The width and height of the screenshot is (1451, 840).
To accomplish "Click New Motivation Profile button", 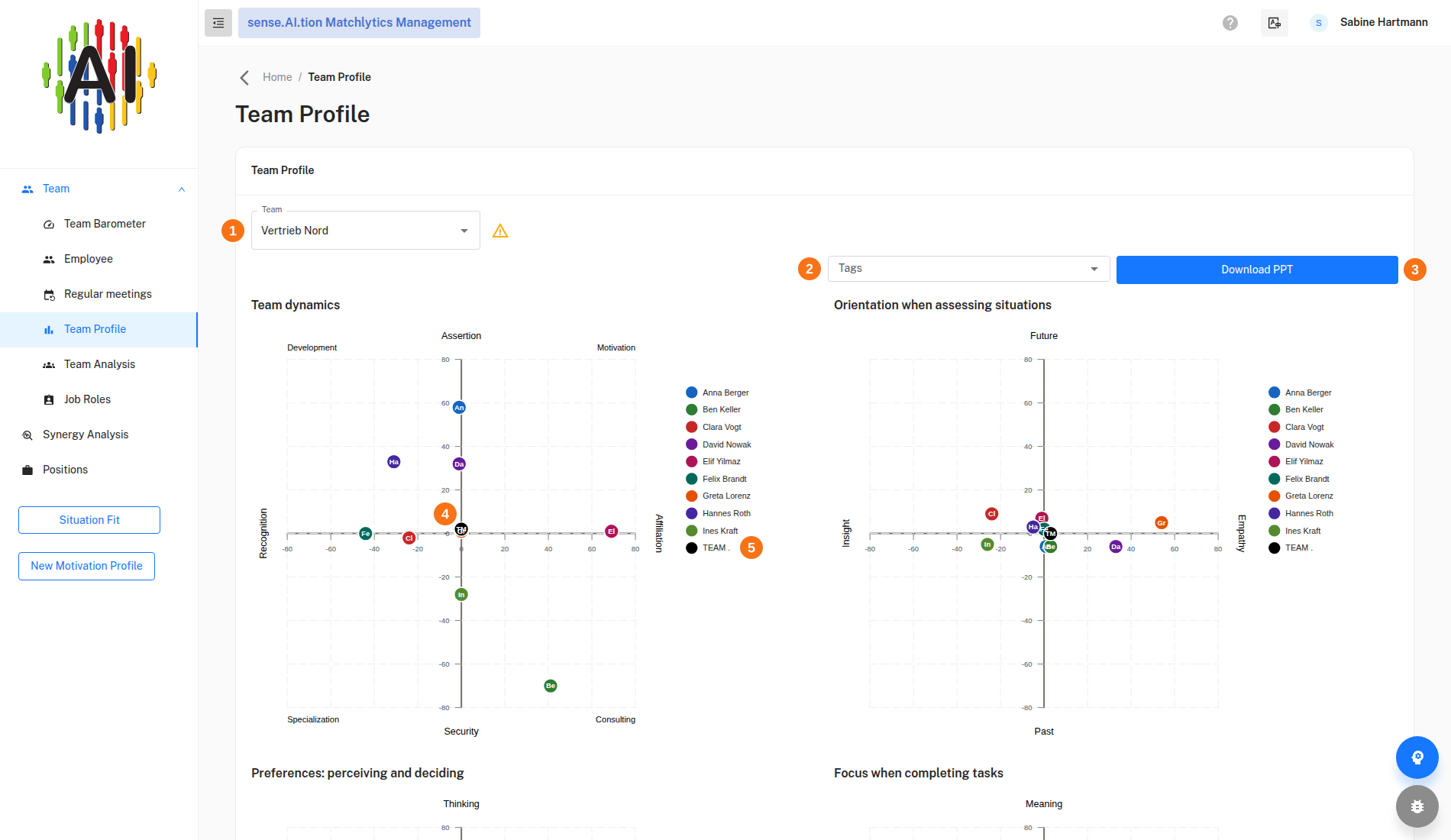I will (x=86, y=566).
